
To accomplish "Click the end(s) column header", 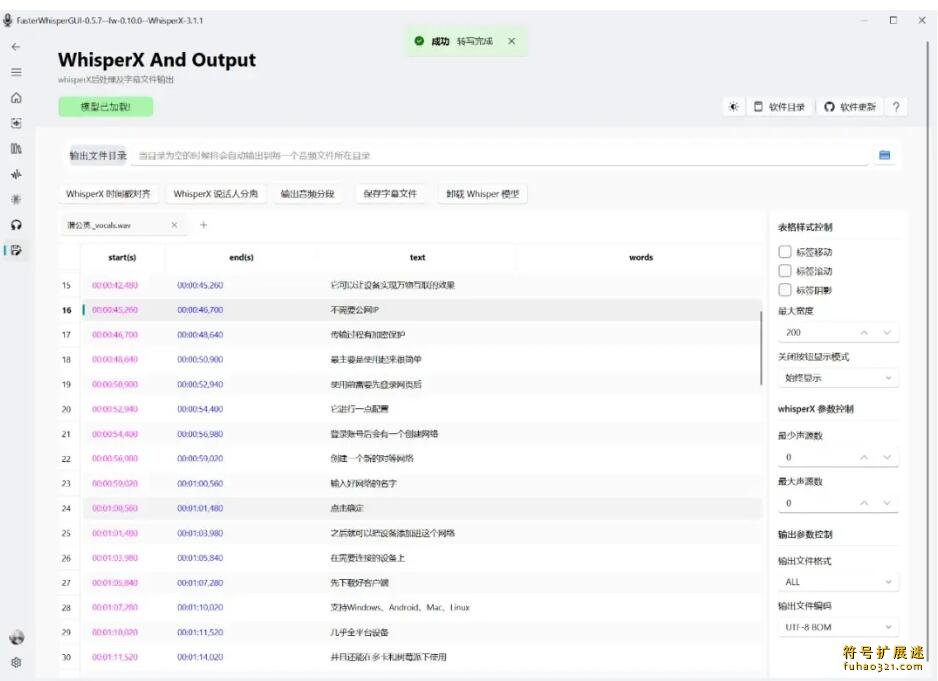I will (x=241, y=257).
